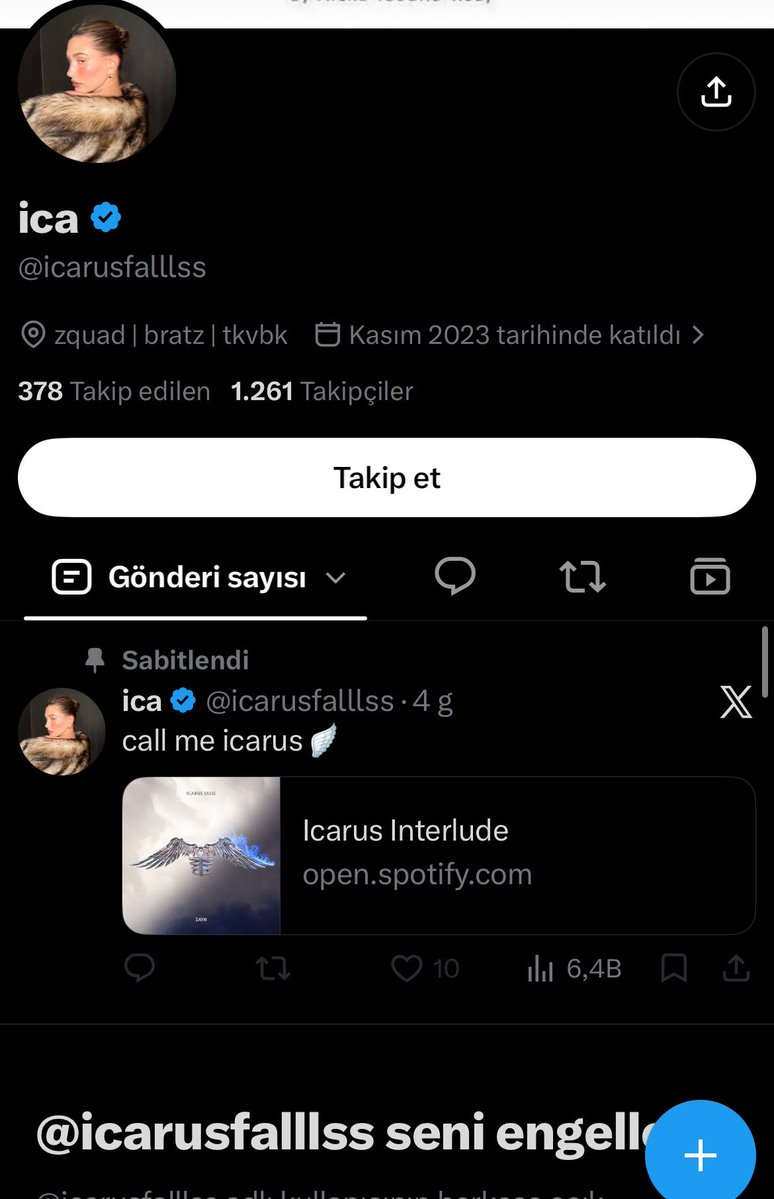View the 6,4B post analytics
This screenshot has width=774, height=1199.
point(574,969)
